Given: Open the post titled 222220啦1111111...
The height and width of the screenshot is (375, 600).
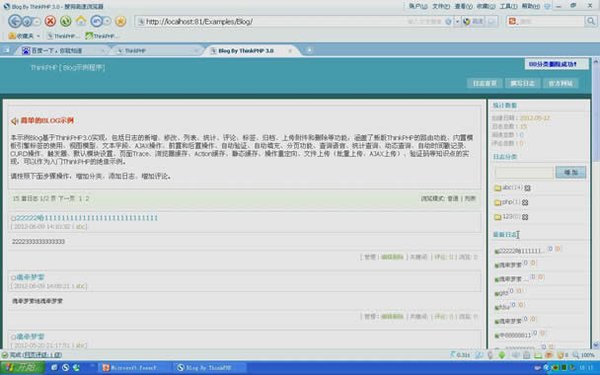Looking at the screenshot, I should [87, 218].
